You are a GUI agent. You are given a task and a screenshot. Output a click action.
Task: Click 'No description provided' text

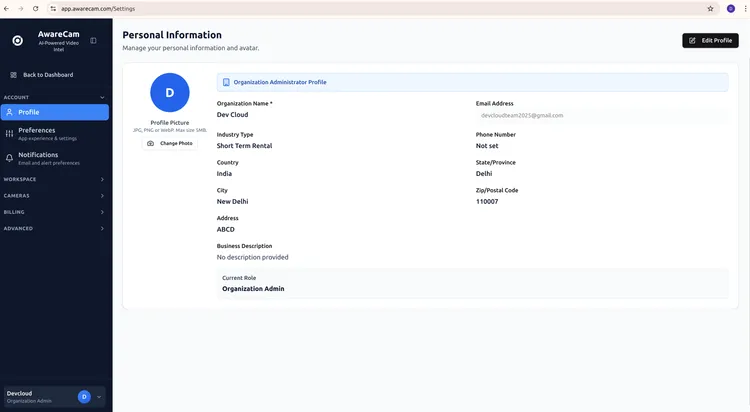click(253, 257)
